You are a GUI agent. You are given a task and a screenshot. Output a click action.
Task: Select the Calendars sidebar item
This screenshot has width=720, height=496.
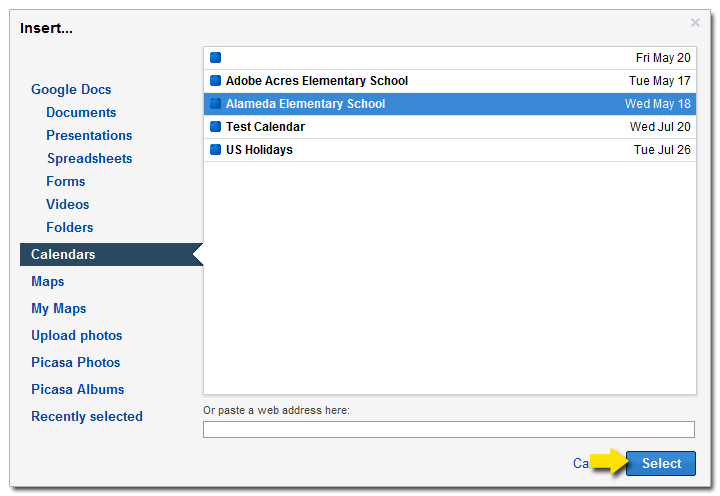tap(111, 254)
